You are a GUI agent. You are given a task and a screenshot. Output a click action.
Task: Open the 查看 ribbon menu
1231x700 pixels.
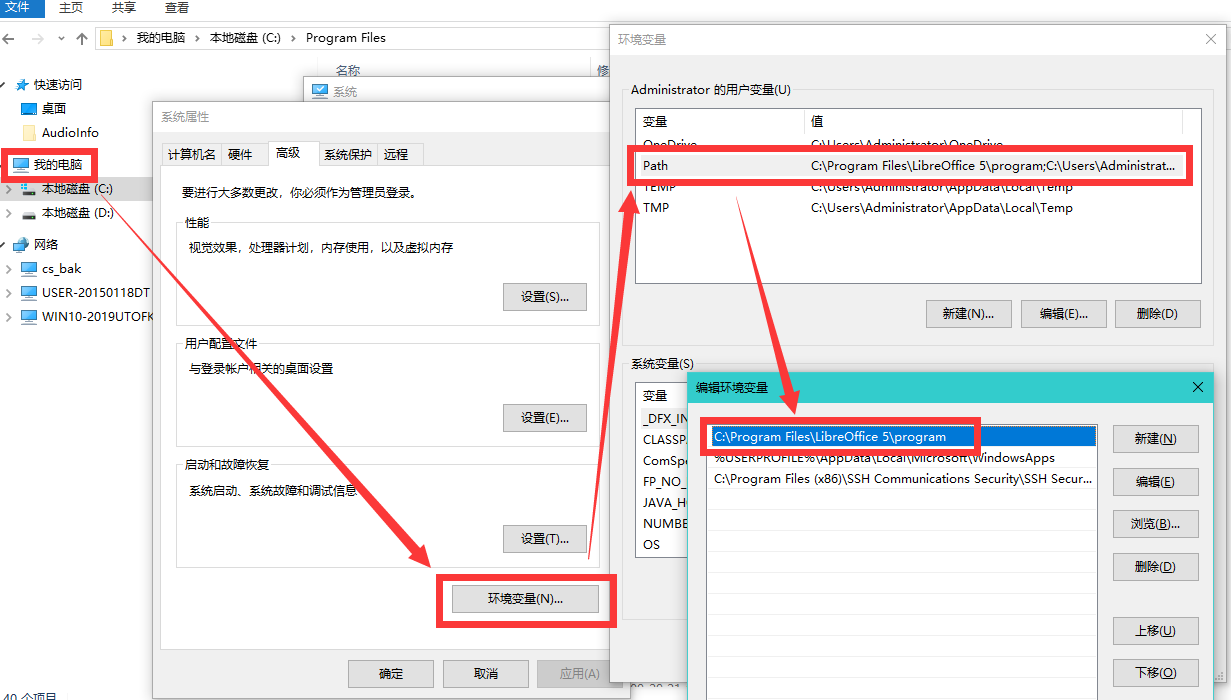click(176, 8)
